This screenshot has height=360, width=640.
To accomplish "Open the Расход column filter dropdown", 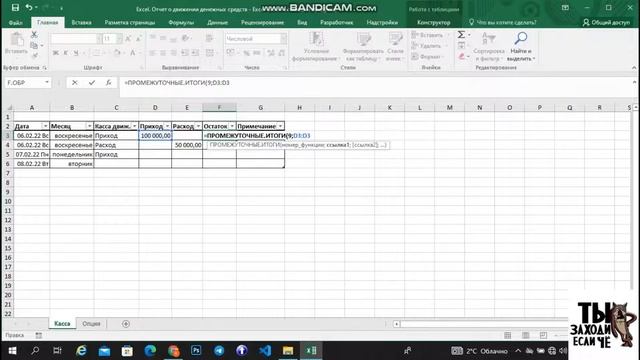I will tap(198, 126).
